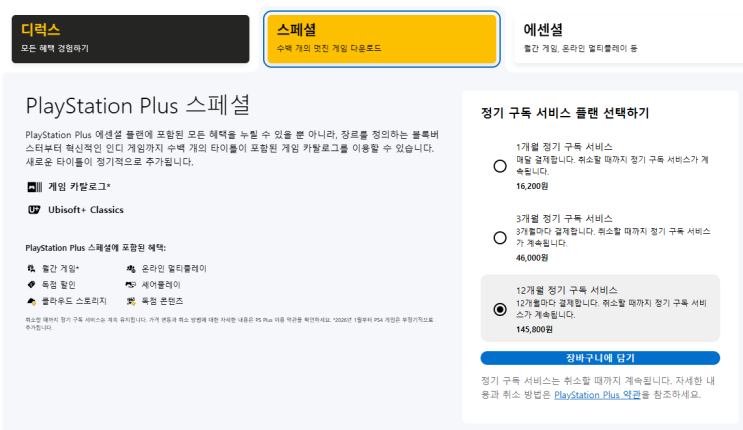Click the 장바구니에 담기 button

click(600, 358)
